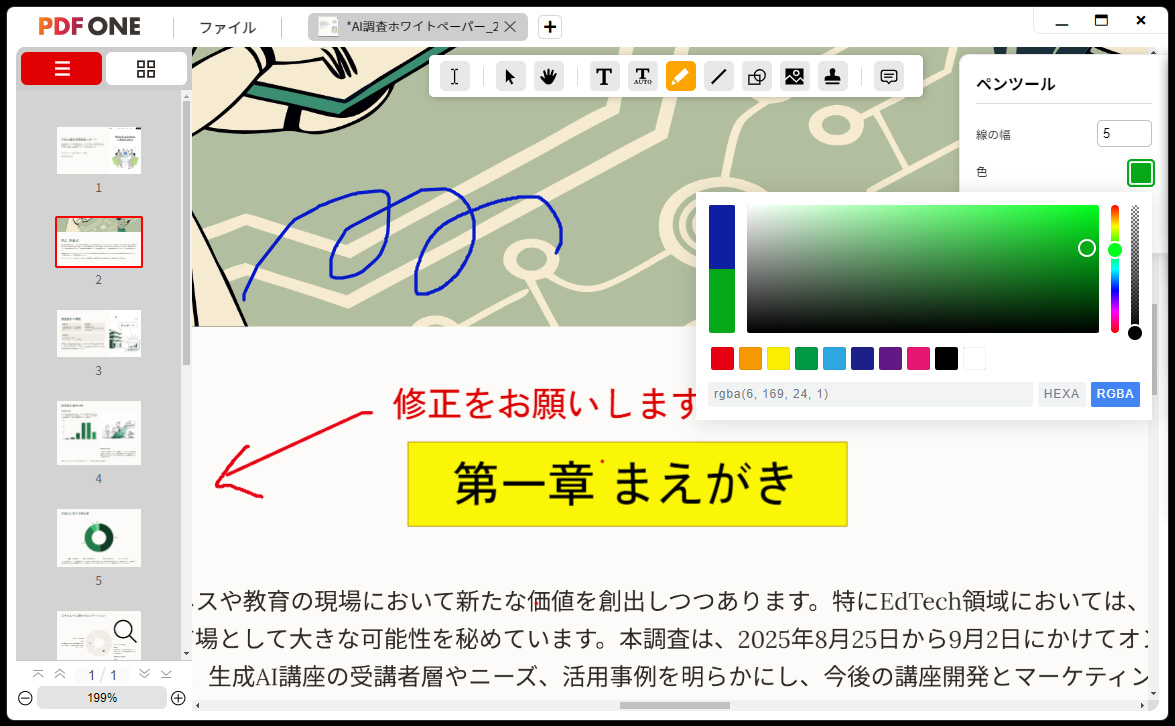Choose the red swatch in the color picker
The width and height of the screenshot is (1175, 726).
coord(722,358)
